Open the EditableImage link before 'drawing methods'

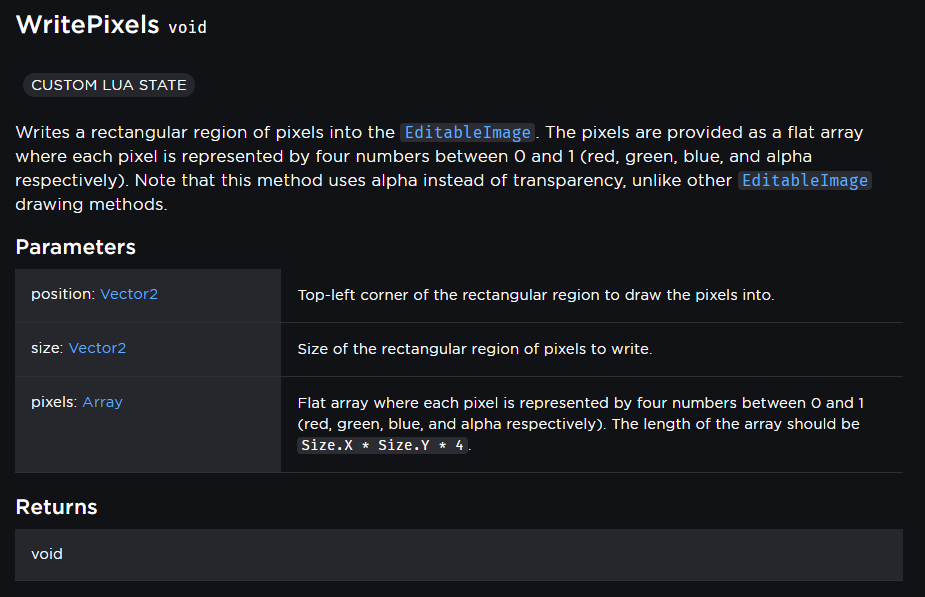(x=805, y=180)
